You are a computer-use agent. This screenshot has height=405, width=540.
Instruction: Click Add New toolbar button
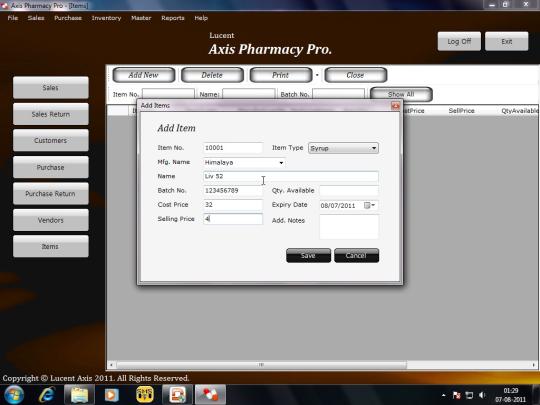coord(144,75)
